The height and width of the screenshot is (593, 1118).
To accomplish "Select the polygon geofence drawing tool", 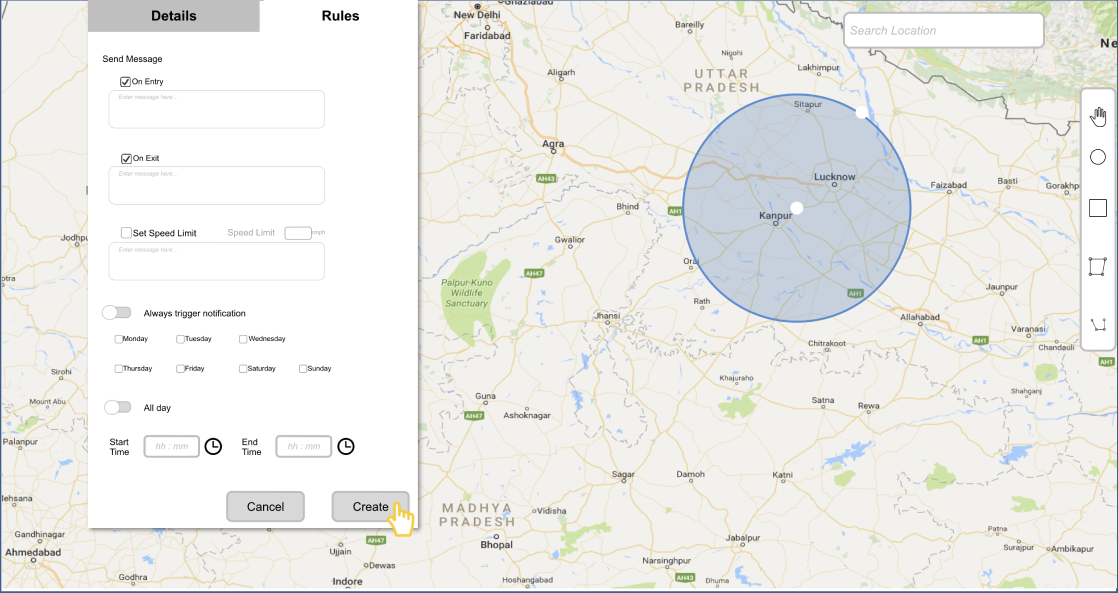I will pos(1097,266).
